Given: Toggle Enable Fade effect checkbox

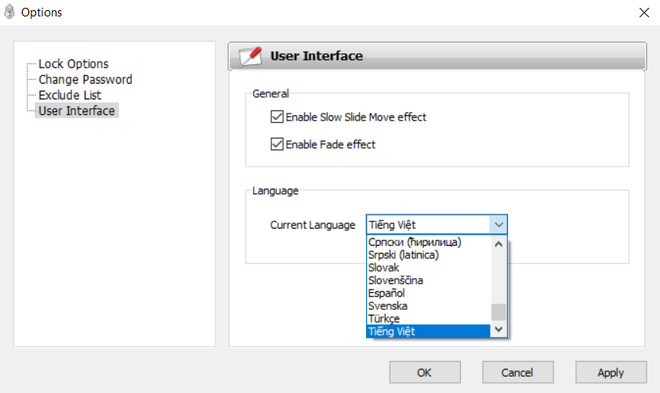Looking at the screenshot, I should tap(277, 144).
